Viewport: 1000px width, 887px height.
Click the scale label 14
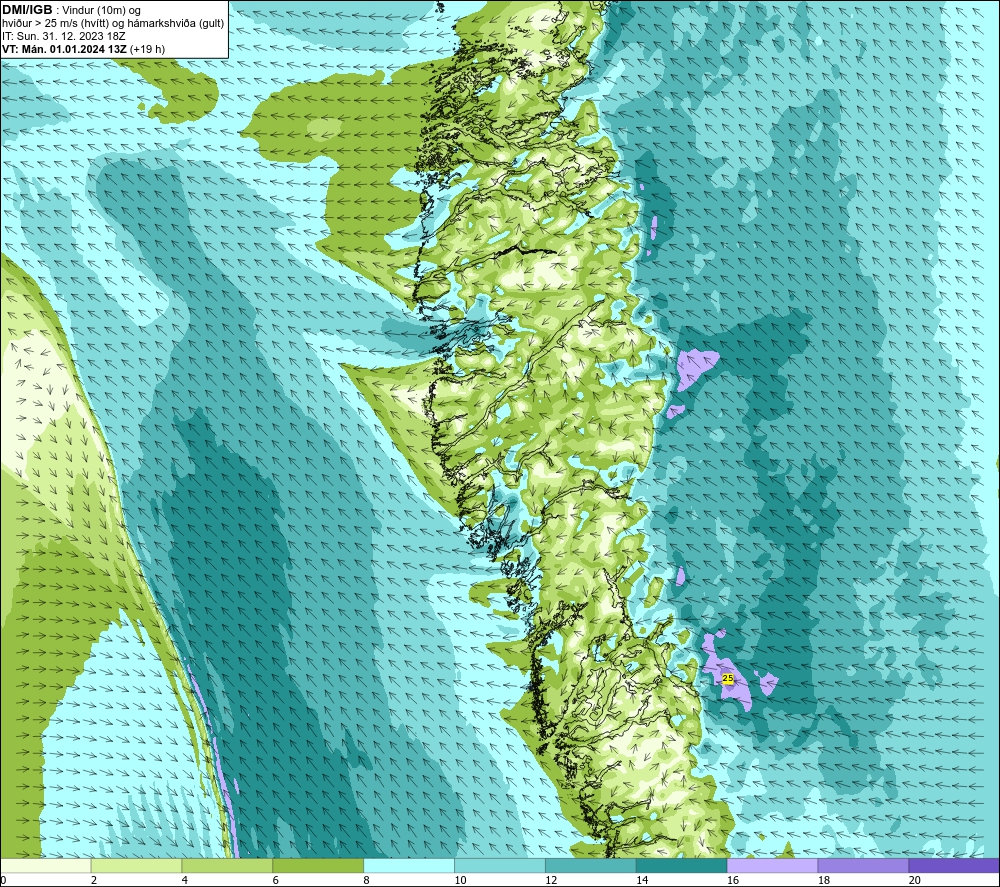click(x=642, y=880)
